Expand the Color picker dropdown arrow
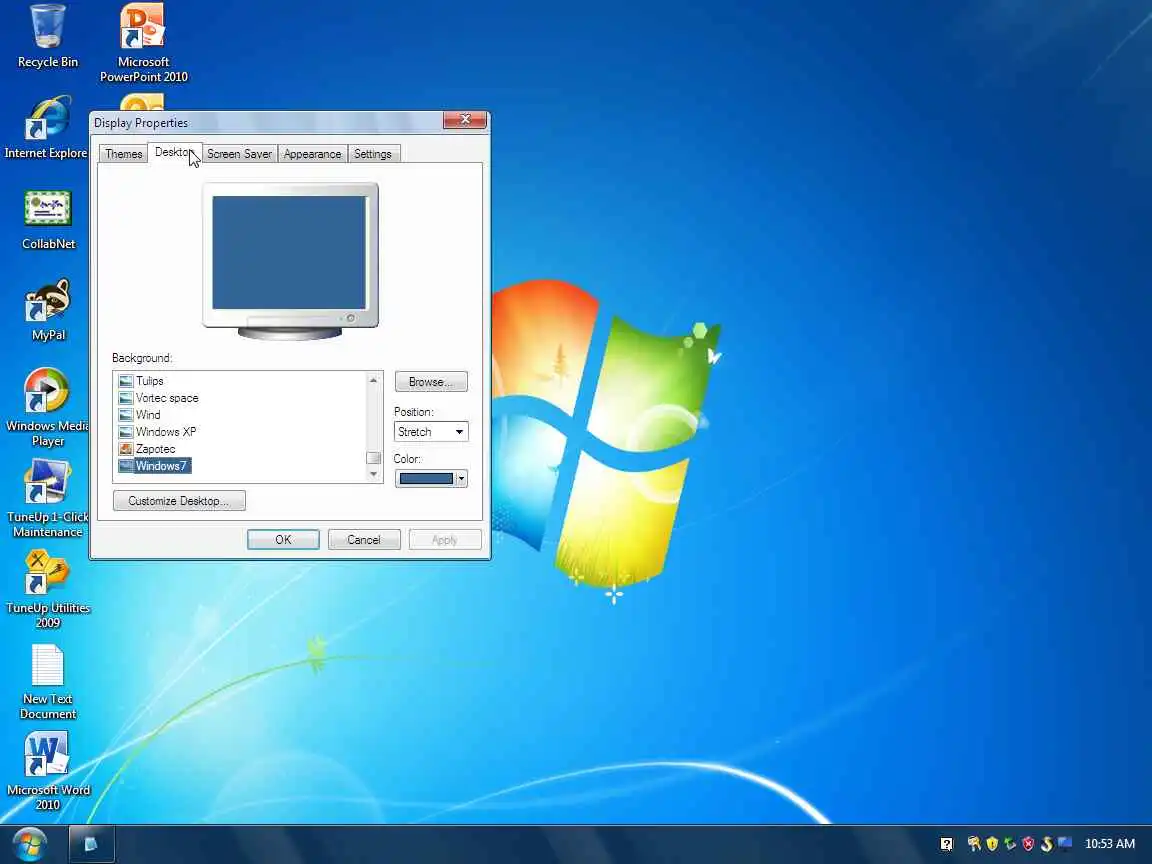The width and height of the screenshot is (1152, 864). coord(461,479)
